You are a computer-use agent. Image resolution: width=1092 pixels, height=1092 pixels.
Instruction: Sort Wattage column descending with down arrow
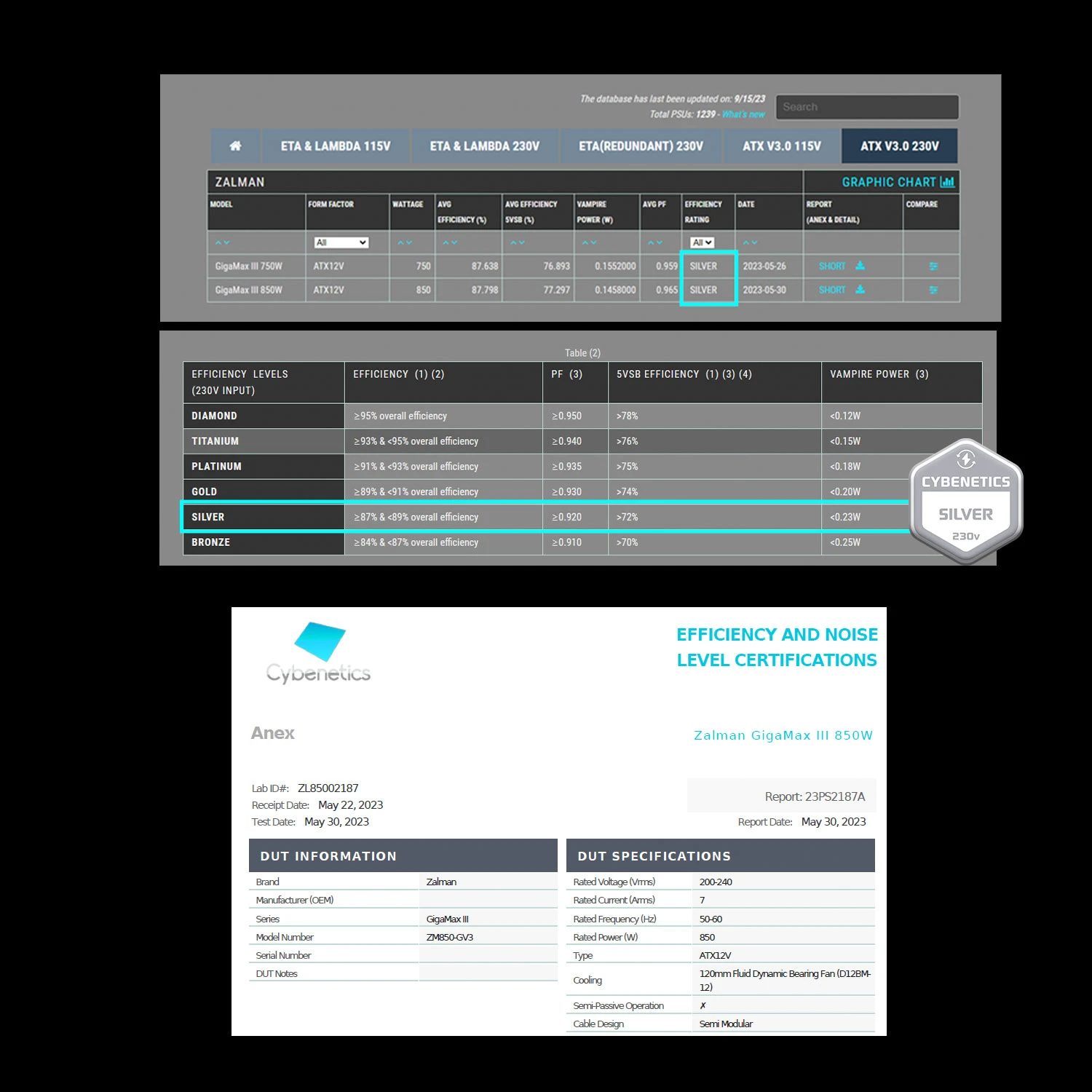409,242
